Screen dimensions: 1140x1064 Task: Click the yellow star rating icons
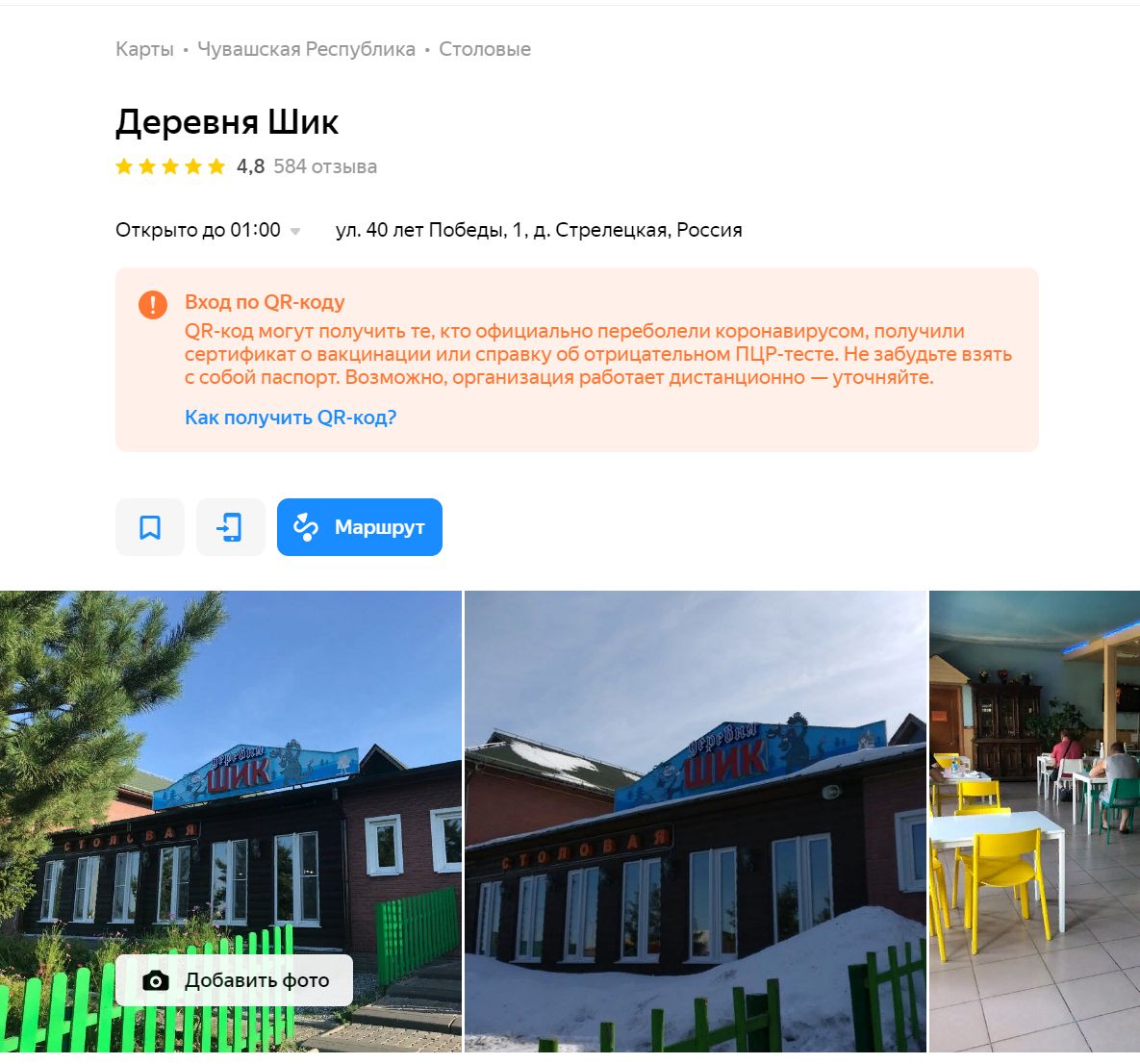click(171, 167)
